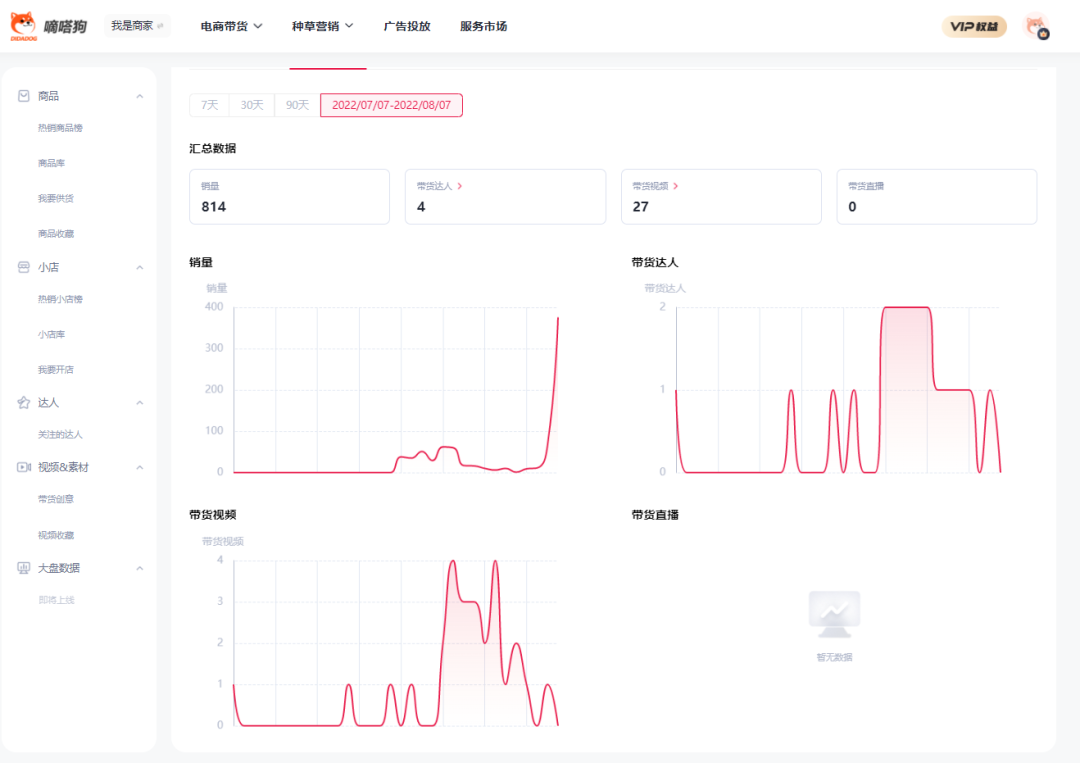Collapse the 视频&素材 sidebar section

pos(140,468)
